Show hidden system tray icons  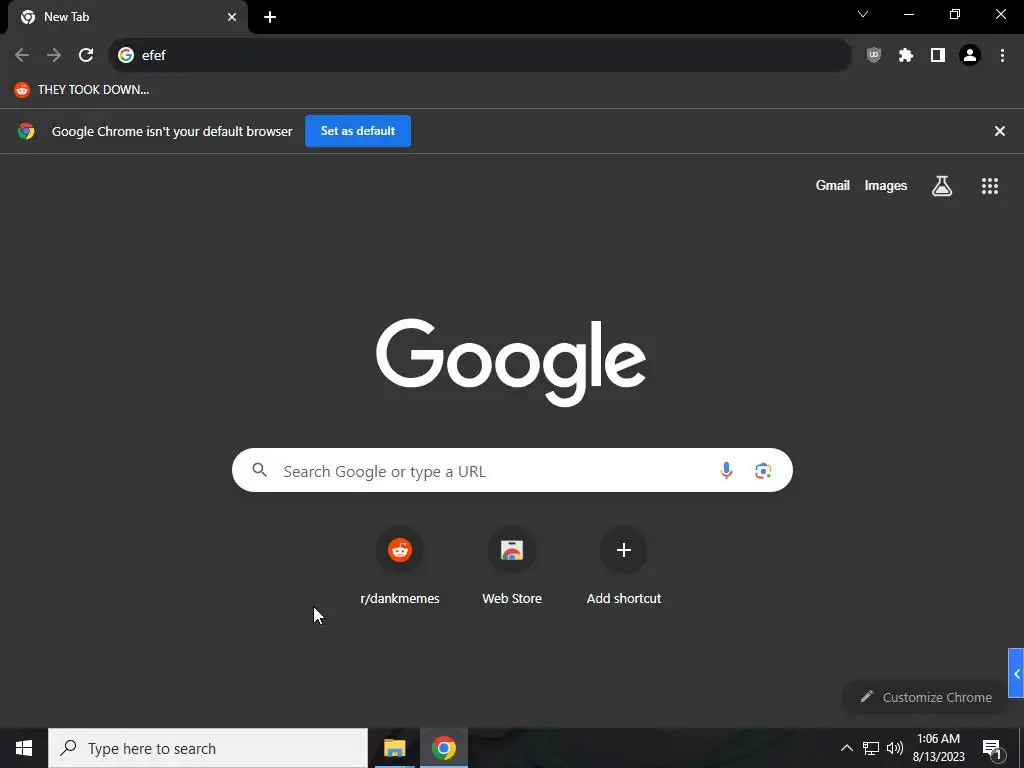click(x=846, y=748)
